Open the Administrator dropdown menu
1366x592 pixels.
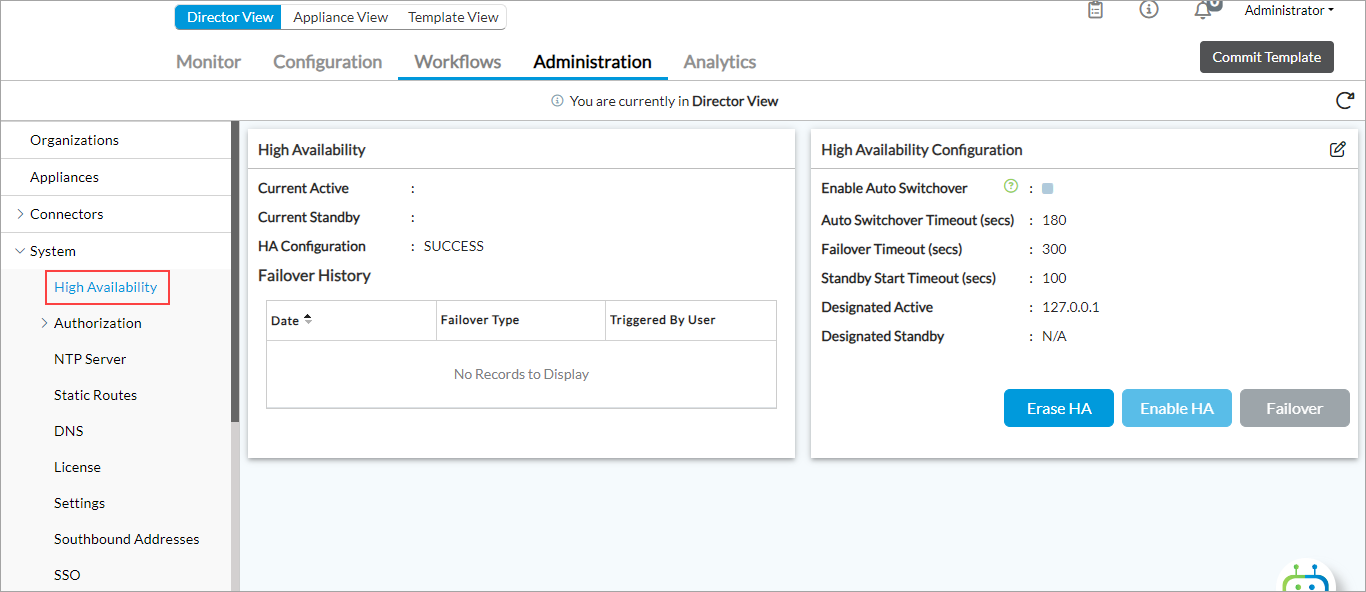(1288, 10)
